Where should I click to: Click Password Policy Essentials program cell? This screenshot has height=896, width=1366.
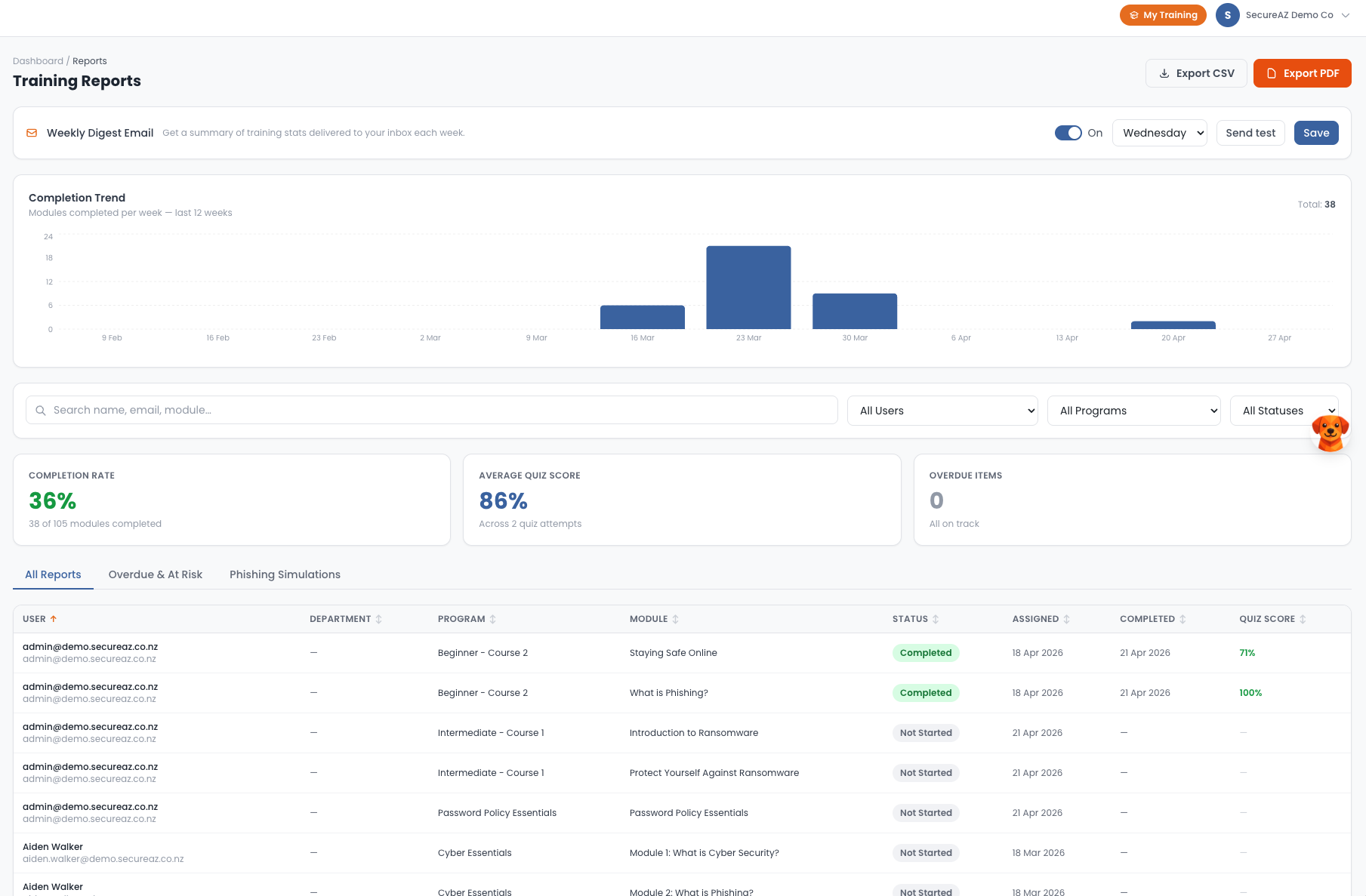point(497,813)
